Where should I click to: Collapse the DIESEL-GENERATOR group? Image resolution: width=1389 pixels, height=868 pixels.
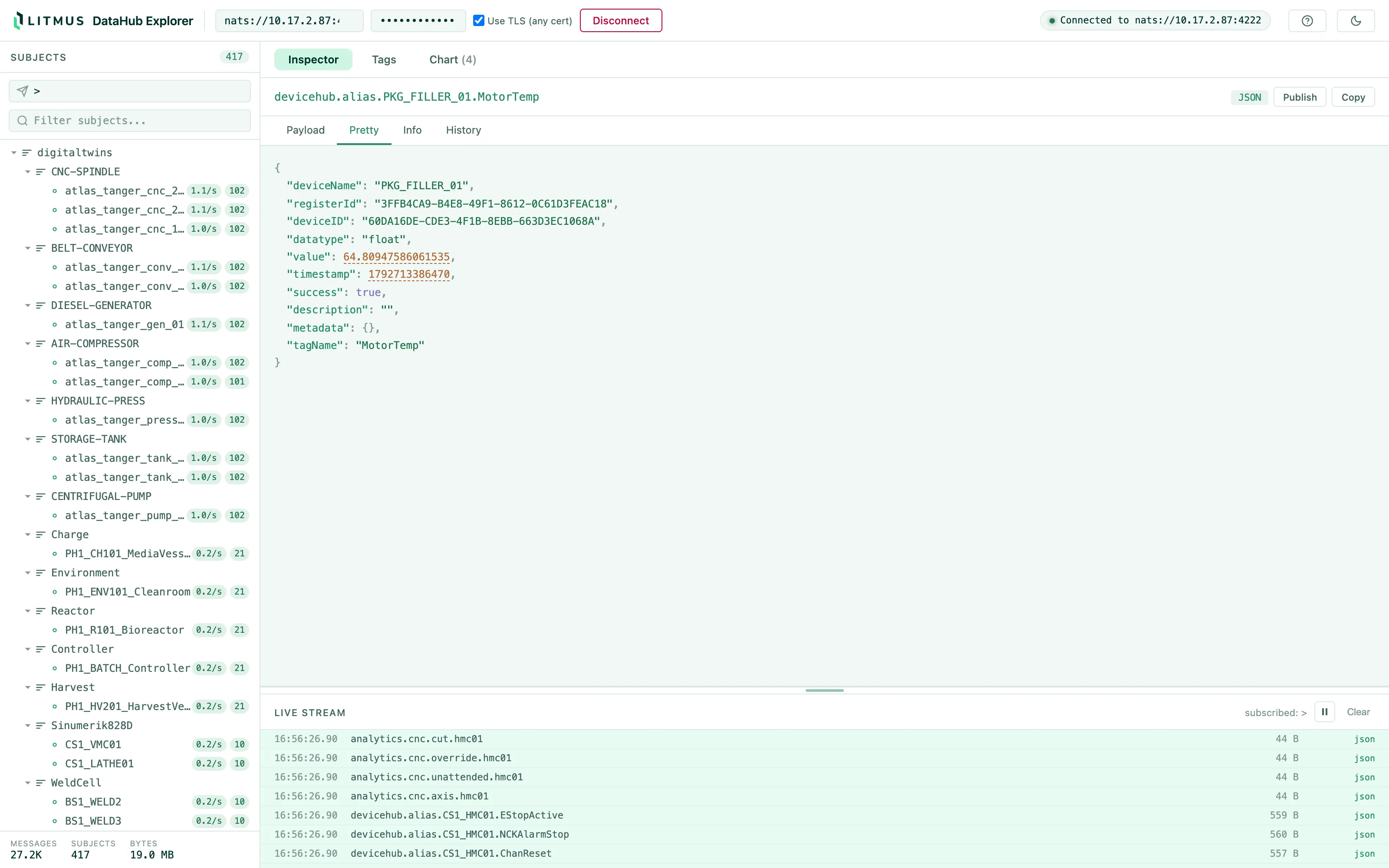tap(27, 306)
